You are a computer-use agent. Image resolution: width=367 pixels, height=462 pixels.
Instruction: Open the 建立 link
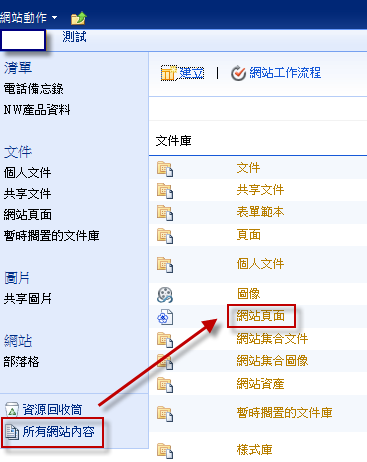[x=192, y=73]
